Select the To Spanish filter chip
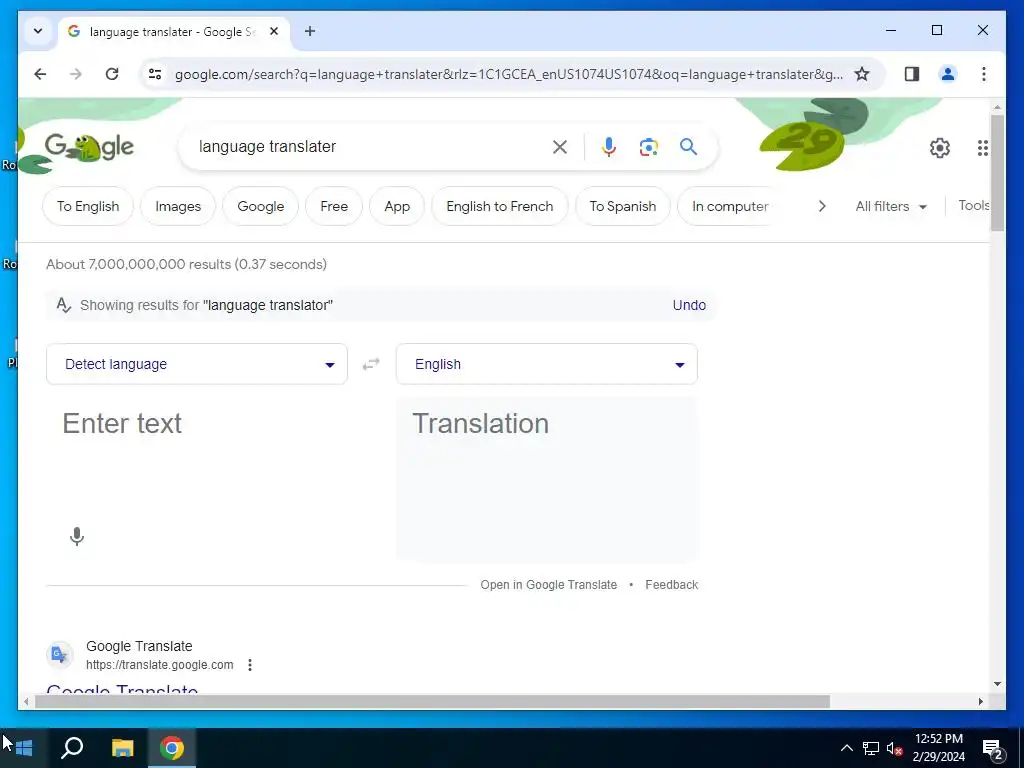The width and height of the screenshot is (1024, 768). (622, 206)
